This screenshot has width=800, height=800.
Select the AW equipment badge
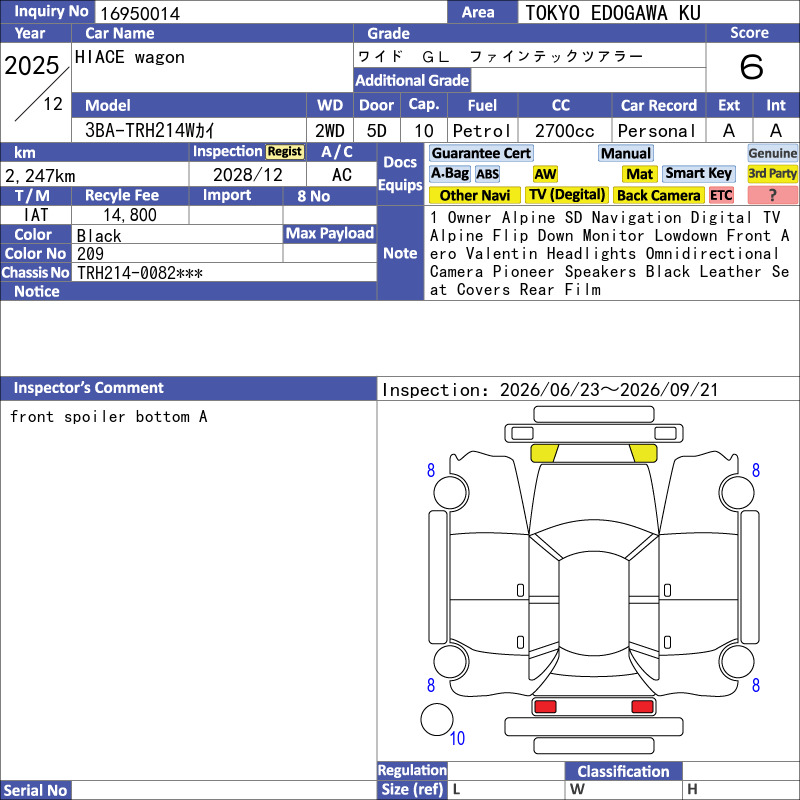(x=545, y=174)
